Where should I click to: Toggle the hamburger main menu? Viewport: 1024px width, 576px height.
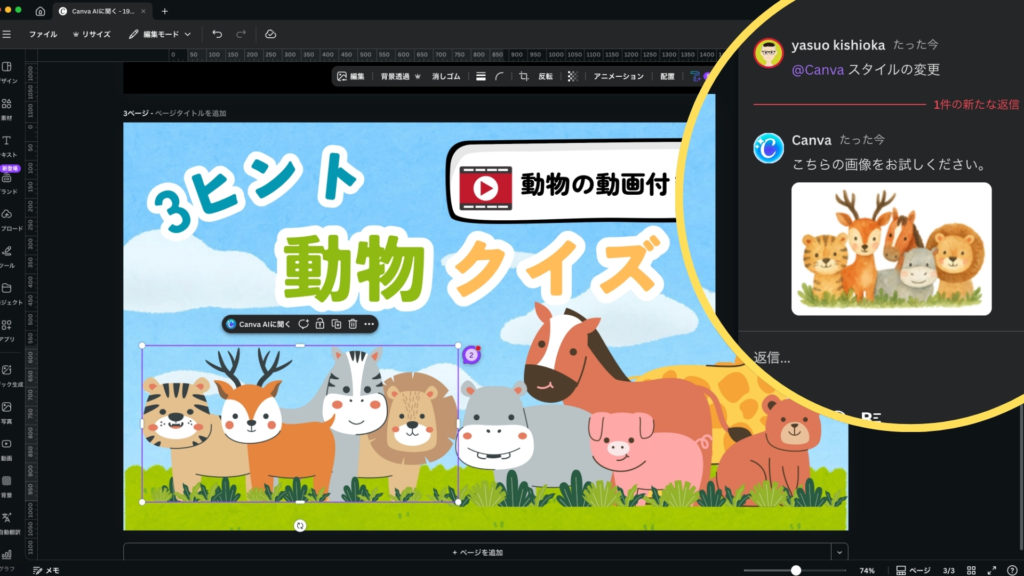pyautogui.click(x=7, y=34)
